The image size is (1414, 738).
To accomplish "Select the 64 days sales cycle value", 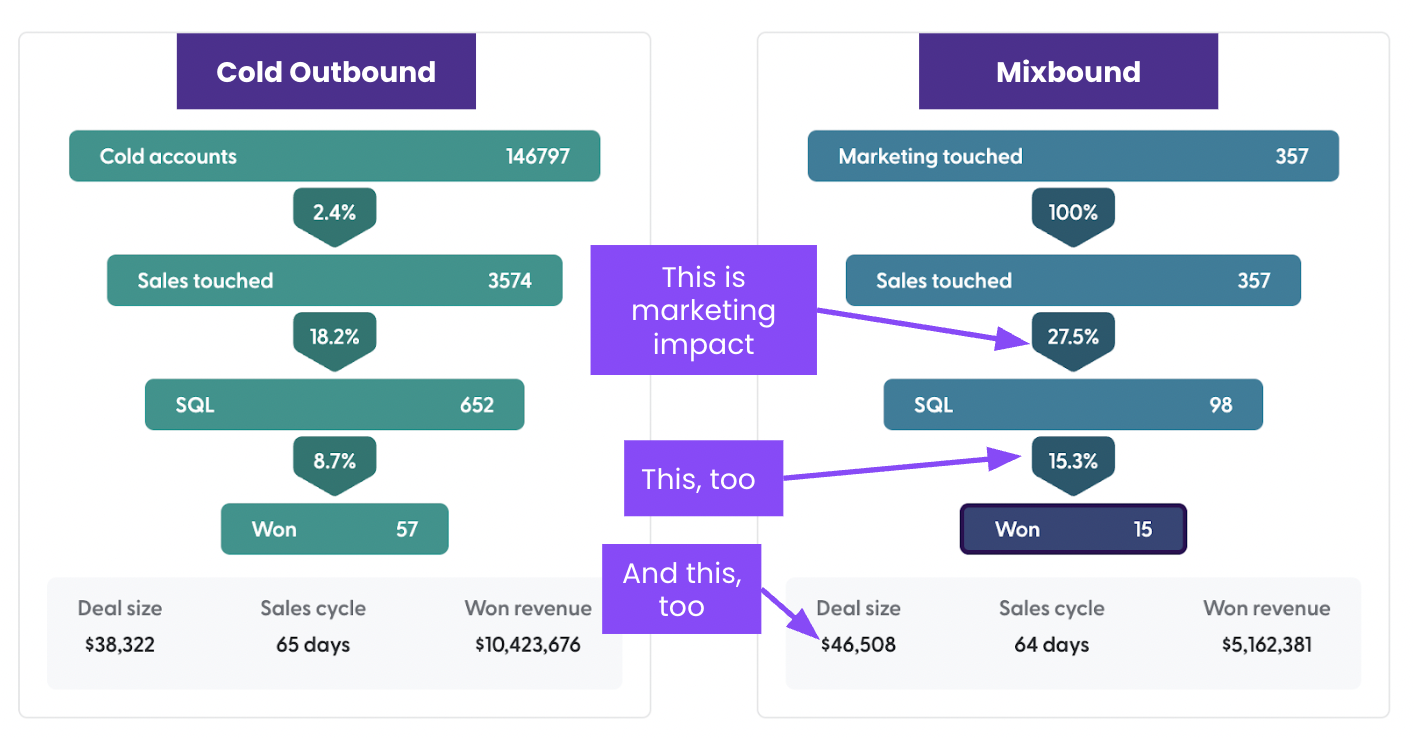I will 1050,645.
